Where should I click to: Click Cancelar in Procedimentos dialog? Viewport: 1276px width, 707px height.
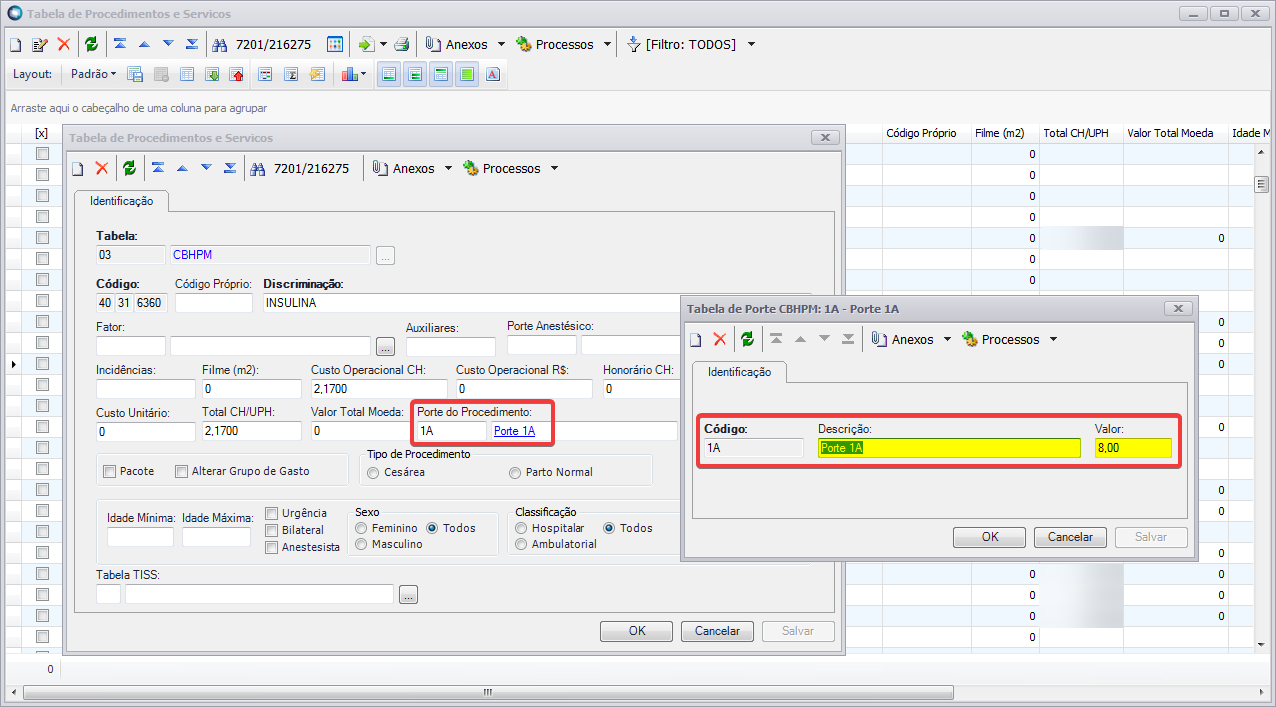click(x=717, y=631)
